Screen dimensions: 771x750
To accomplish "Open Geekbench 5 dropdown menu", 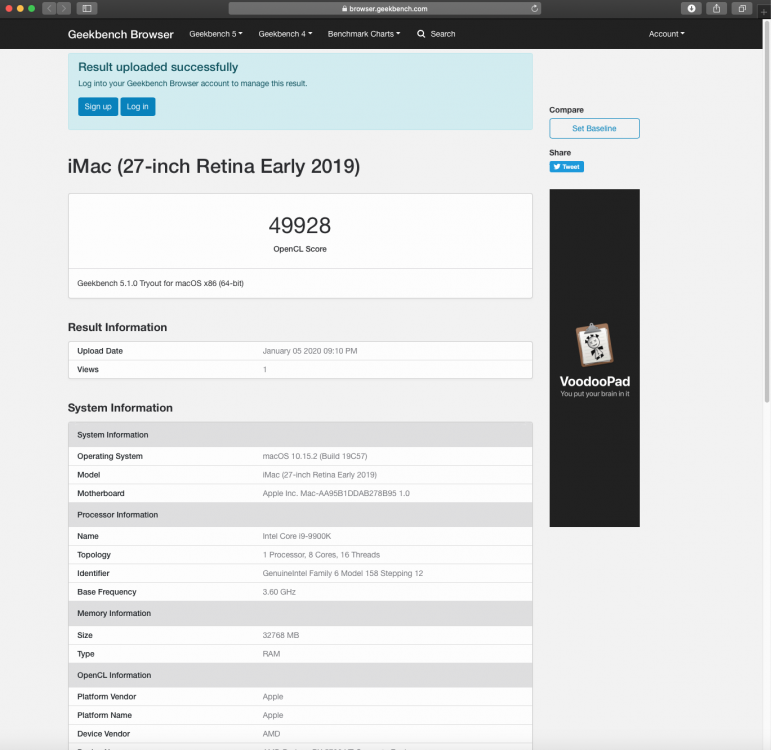I will pos(215,34).
